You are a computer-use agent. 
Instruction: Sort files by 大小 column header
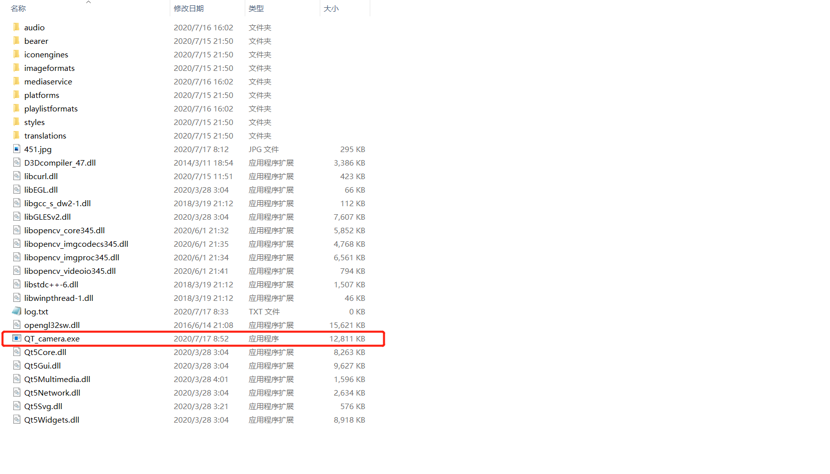tap(331, 8)
